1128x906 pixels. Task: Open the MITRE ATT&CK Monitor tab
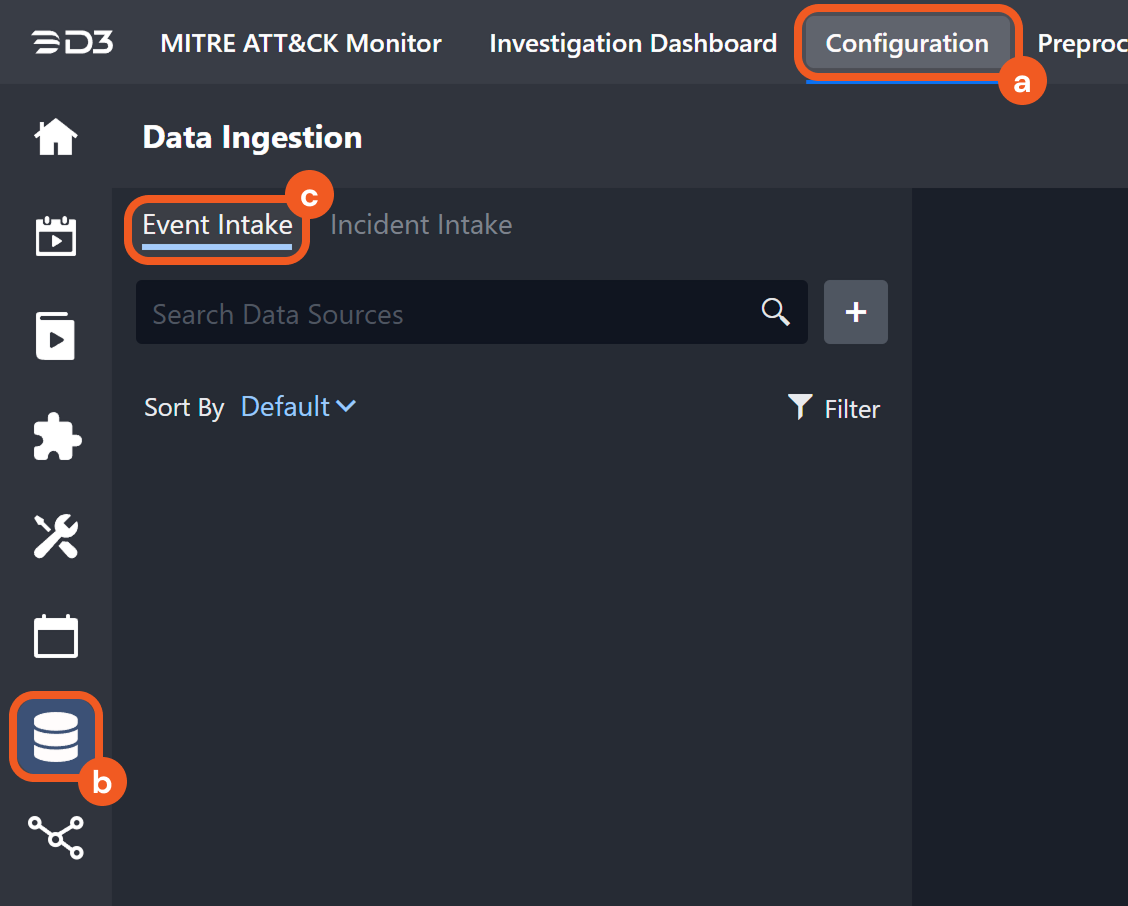click(301, 44)
